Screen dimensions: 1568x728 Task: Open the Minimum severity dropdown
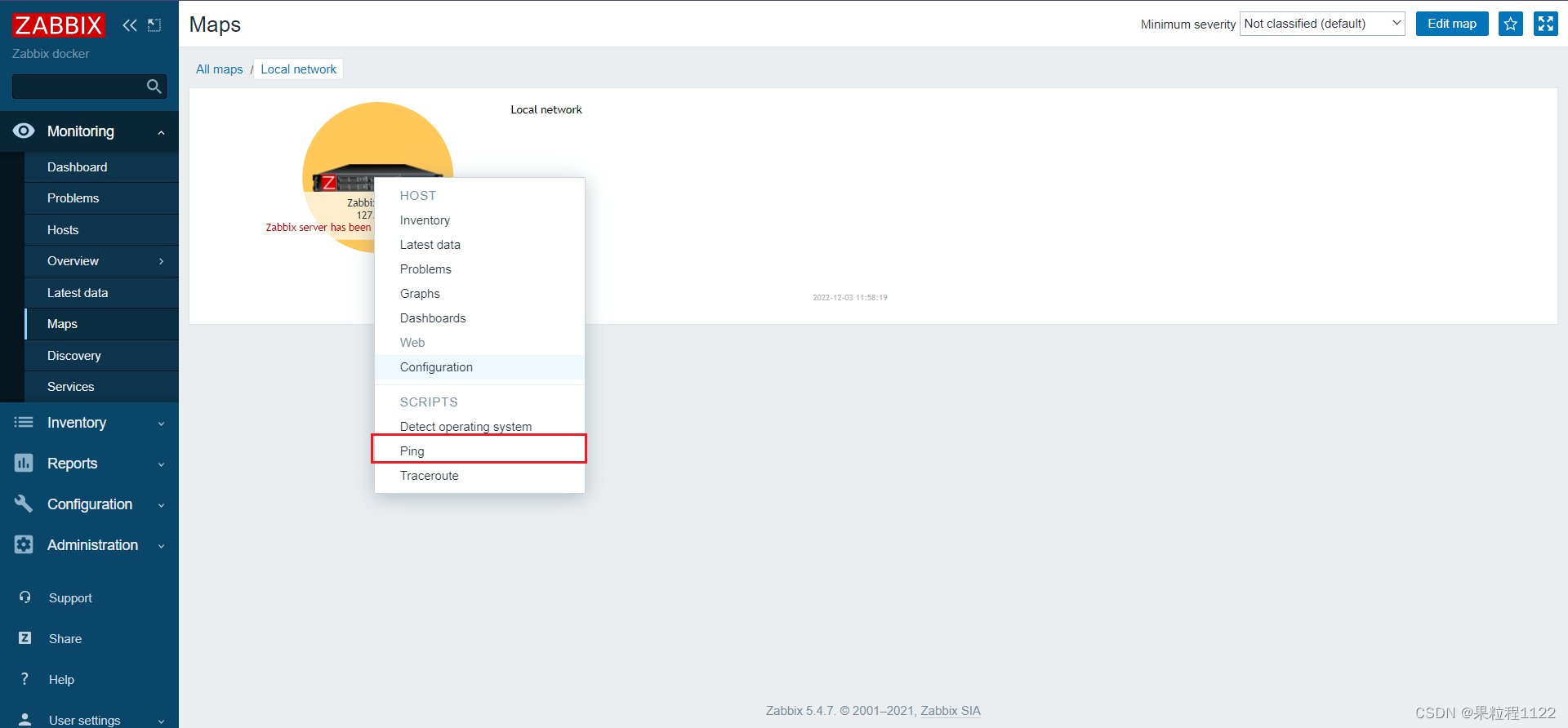tap(1322, 24)
